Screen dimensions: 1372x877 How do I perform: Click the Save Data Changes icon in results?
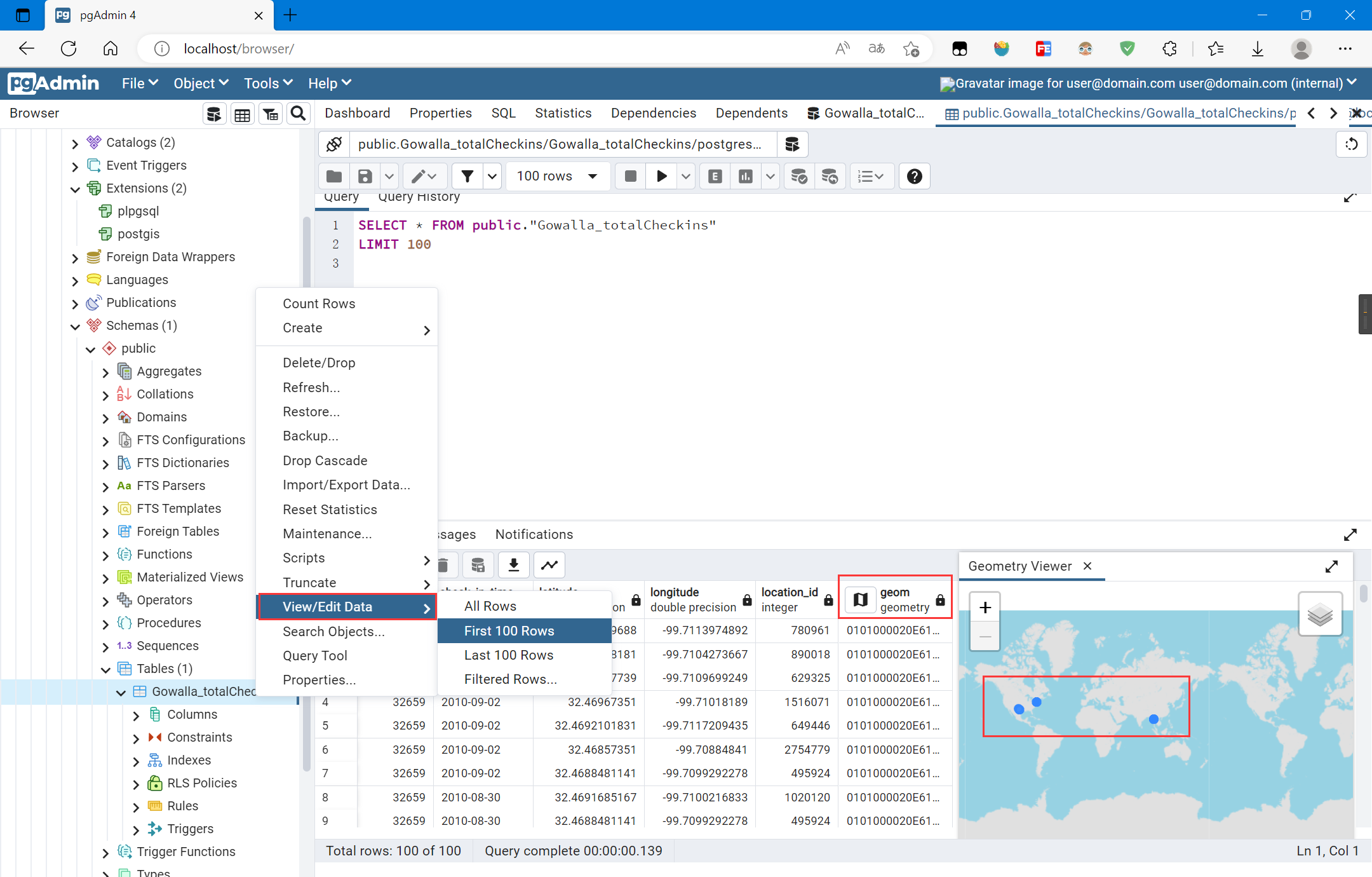[x=478, y=564]
